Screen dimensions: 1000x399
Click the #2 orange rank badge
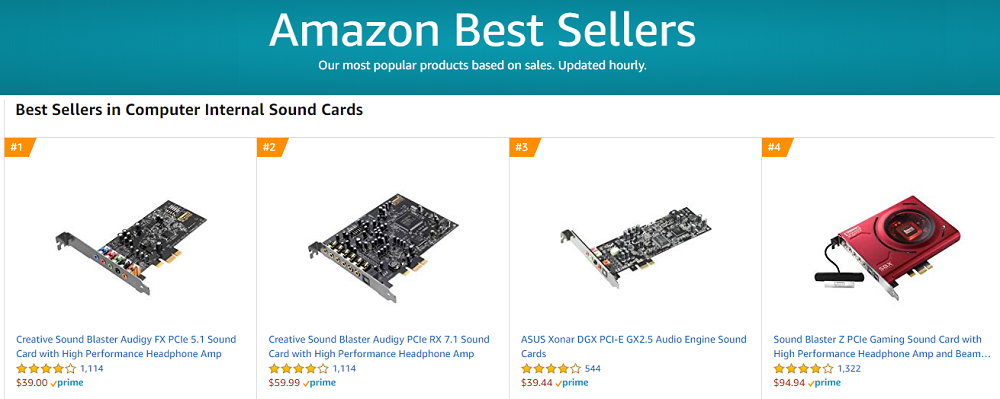272,148
